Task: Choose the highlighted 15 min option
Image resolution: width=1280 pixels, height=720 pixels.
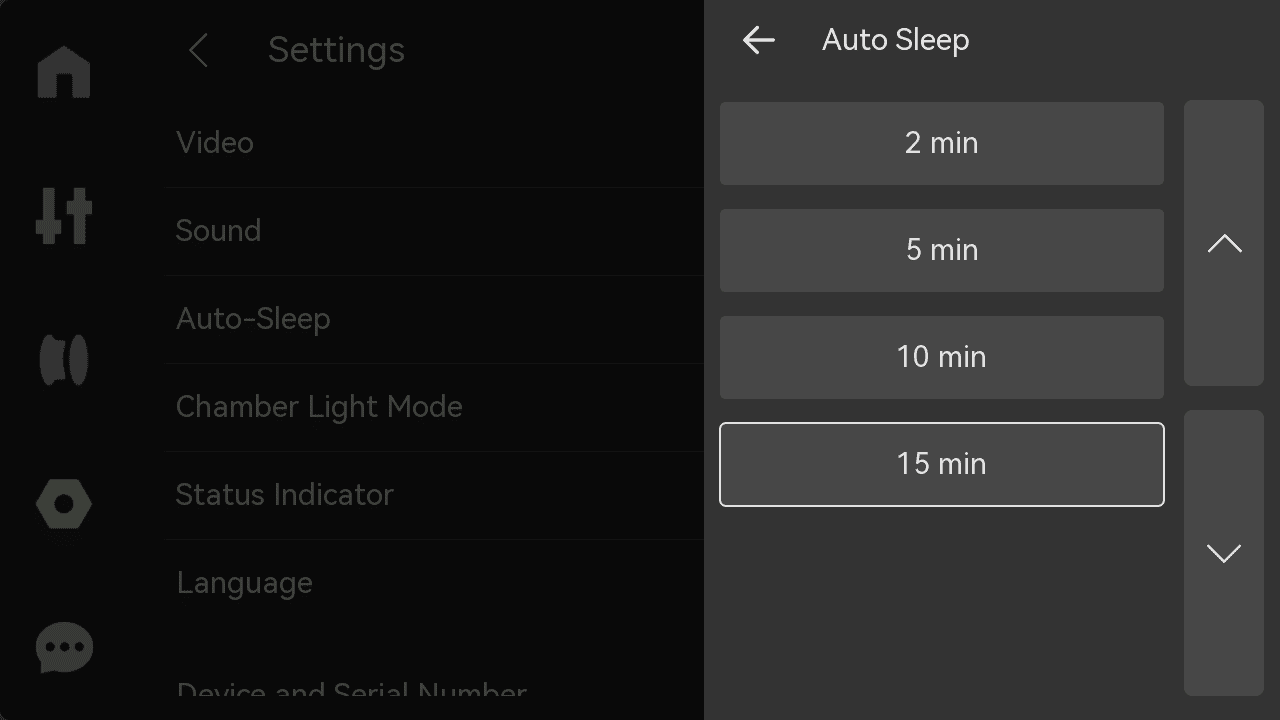Action: (x=942, y=464)
